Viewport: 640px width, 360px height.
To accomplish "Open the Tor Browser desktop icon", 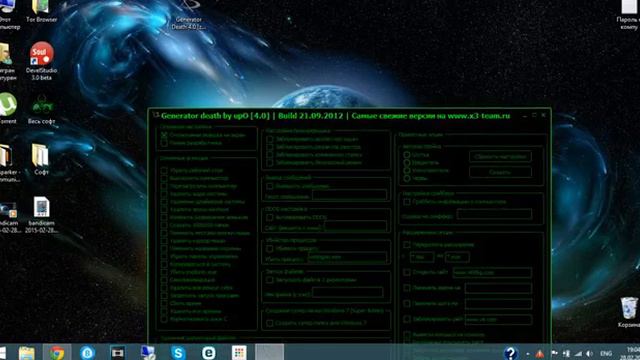I will click(41, 10).
